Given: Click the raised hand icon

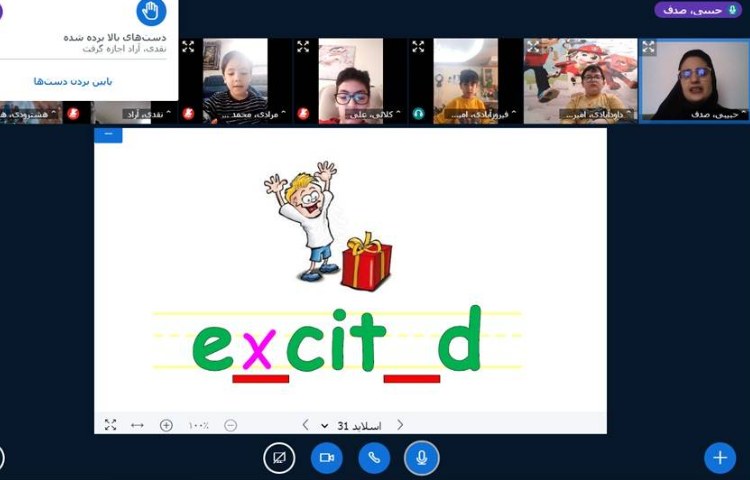Looking at the screenshot, I should coord(150,12).
